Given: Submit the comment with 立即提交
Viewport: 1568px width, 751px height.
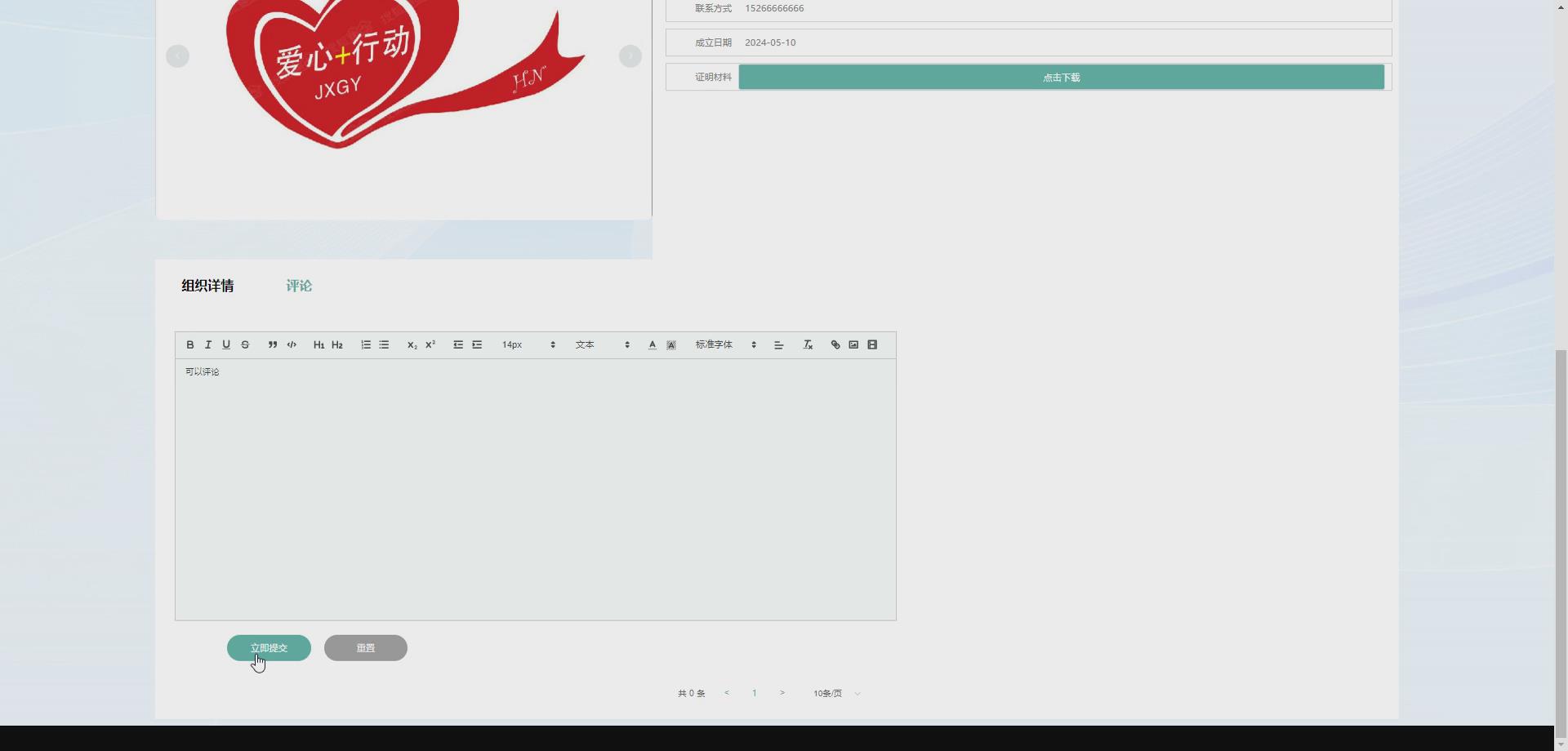Looking at the screenshot, I should 269,648.
